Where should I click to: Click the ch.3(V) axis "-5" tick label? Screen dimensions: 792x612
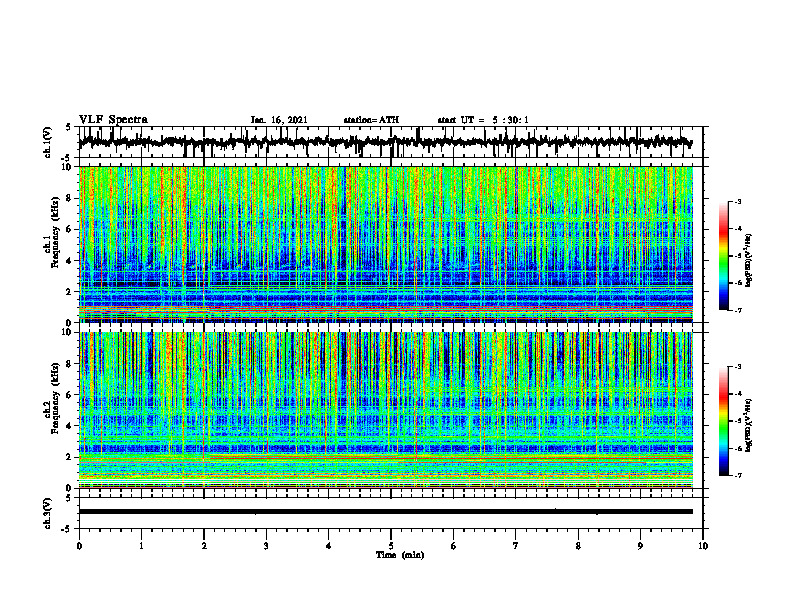[x=67, y=529]
